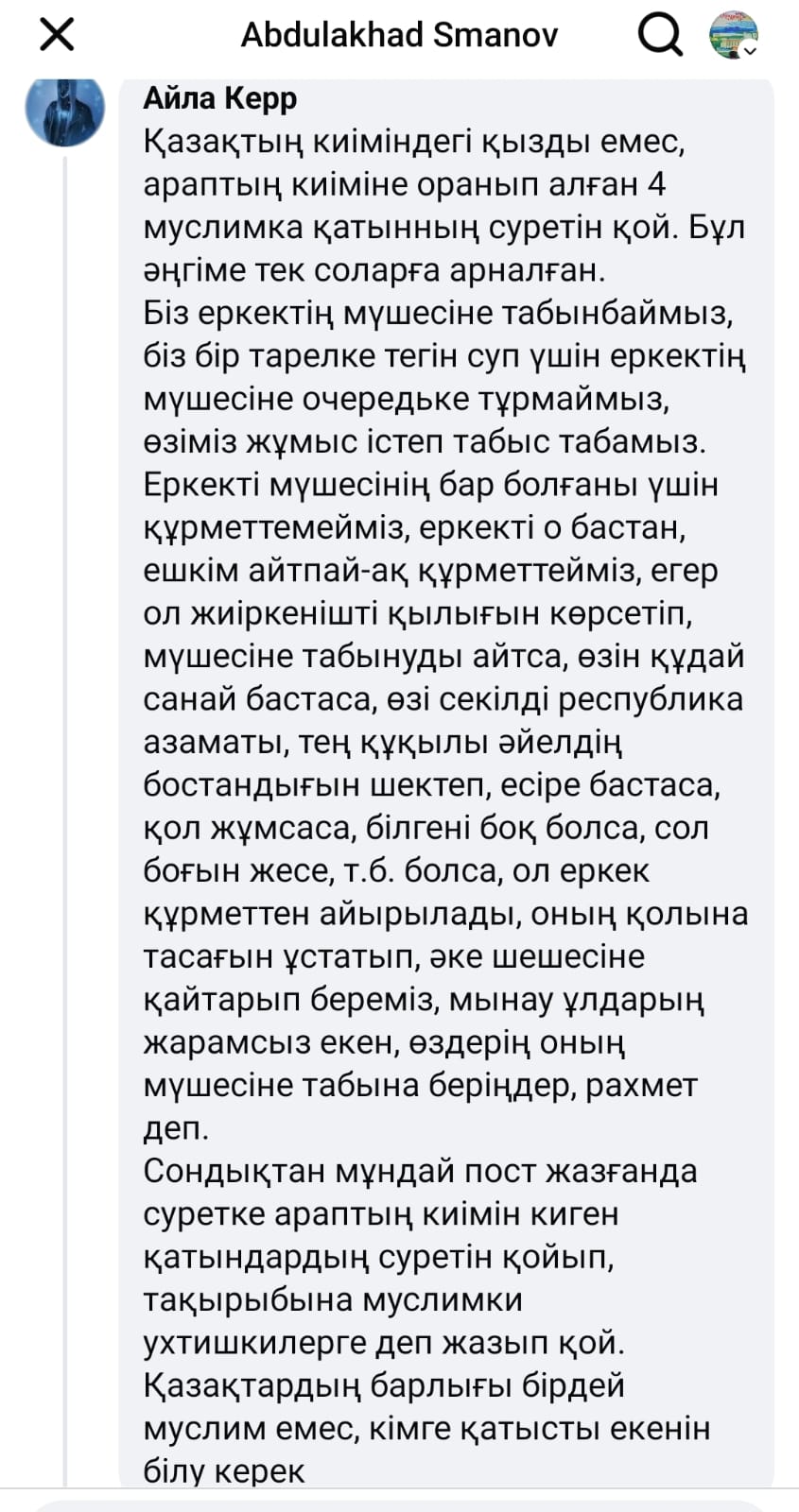Tap the profile picture in the header
Image resolution: width=799 pixels, height=1512 pixels.
(733, 35)
